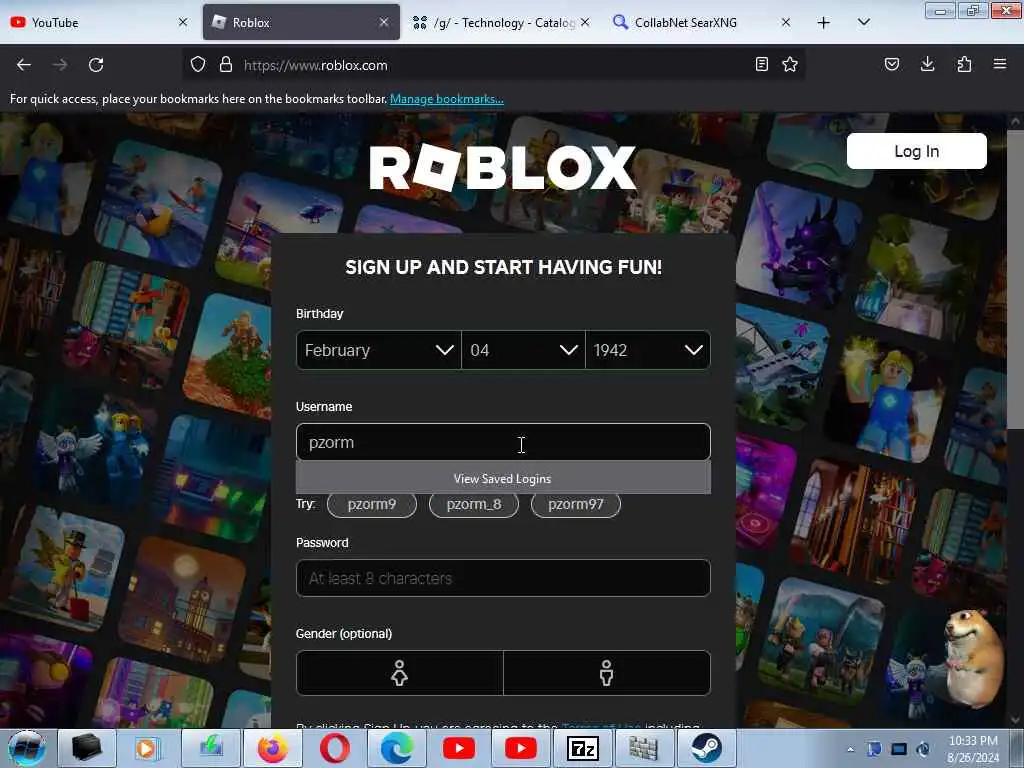
Task: Close the YouTube tab
Action: tap(183, 22)
